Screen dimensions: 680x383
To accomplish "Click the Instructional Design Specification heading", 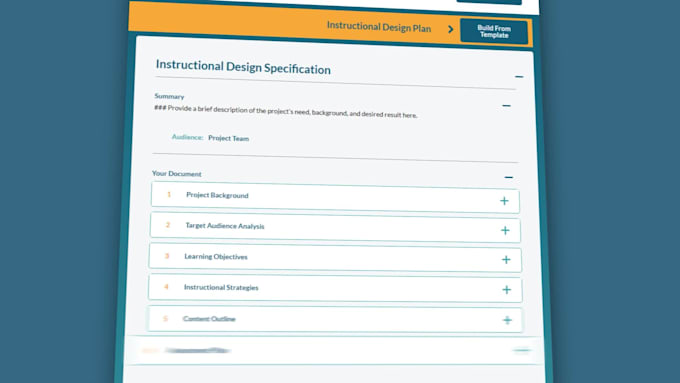I will coord(243,67).
